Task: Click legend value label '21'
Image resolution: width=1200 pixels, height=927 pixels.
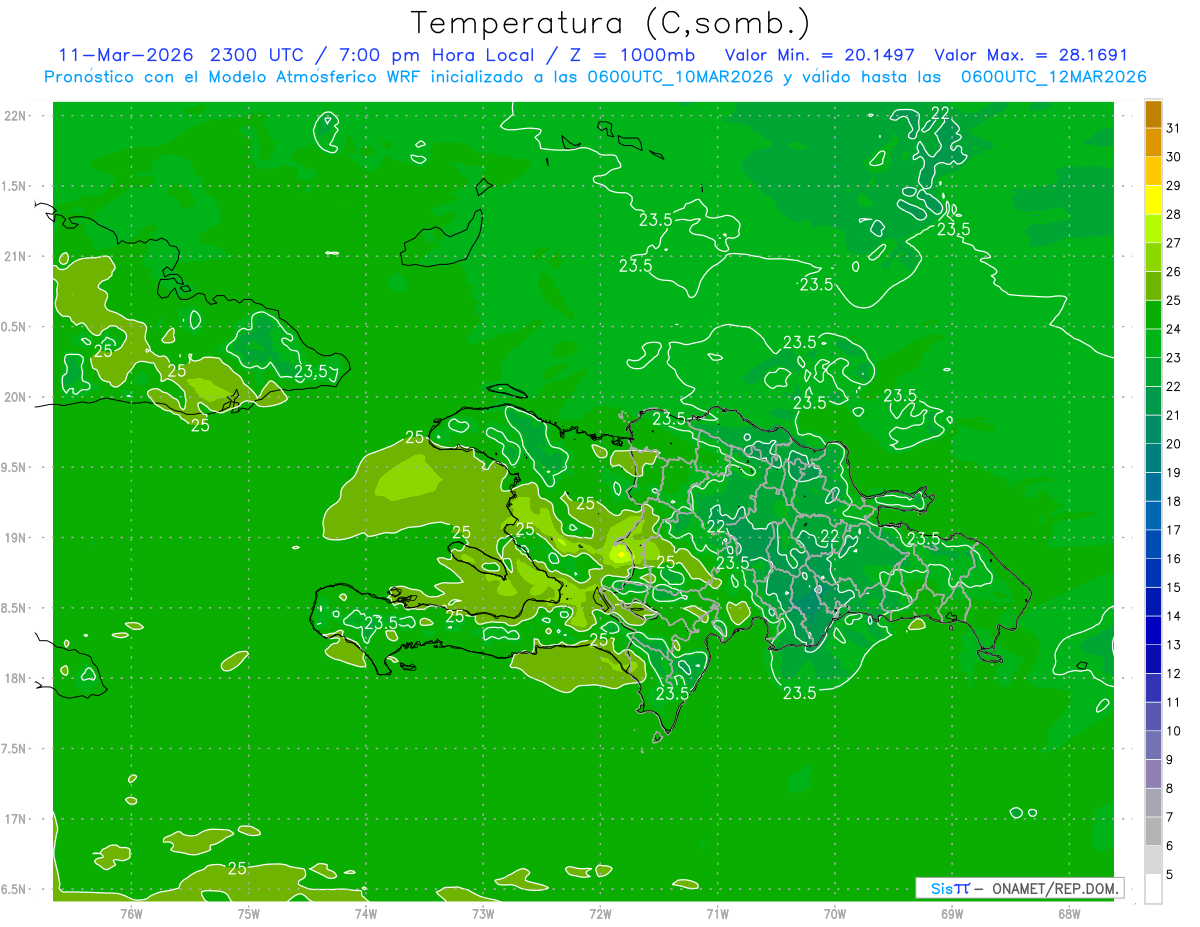Action: (x=1174, y=415)
